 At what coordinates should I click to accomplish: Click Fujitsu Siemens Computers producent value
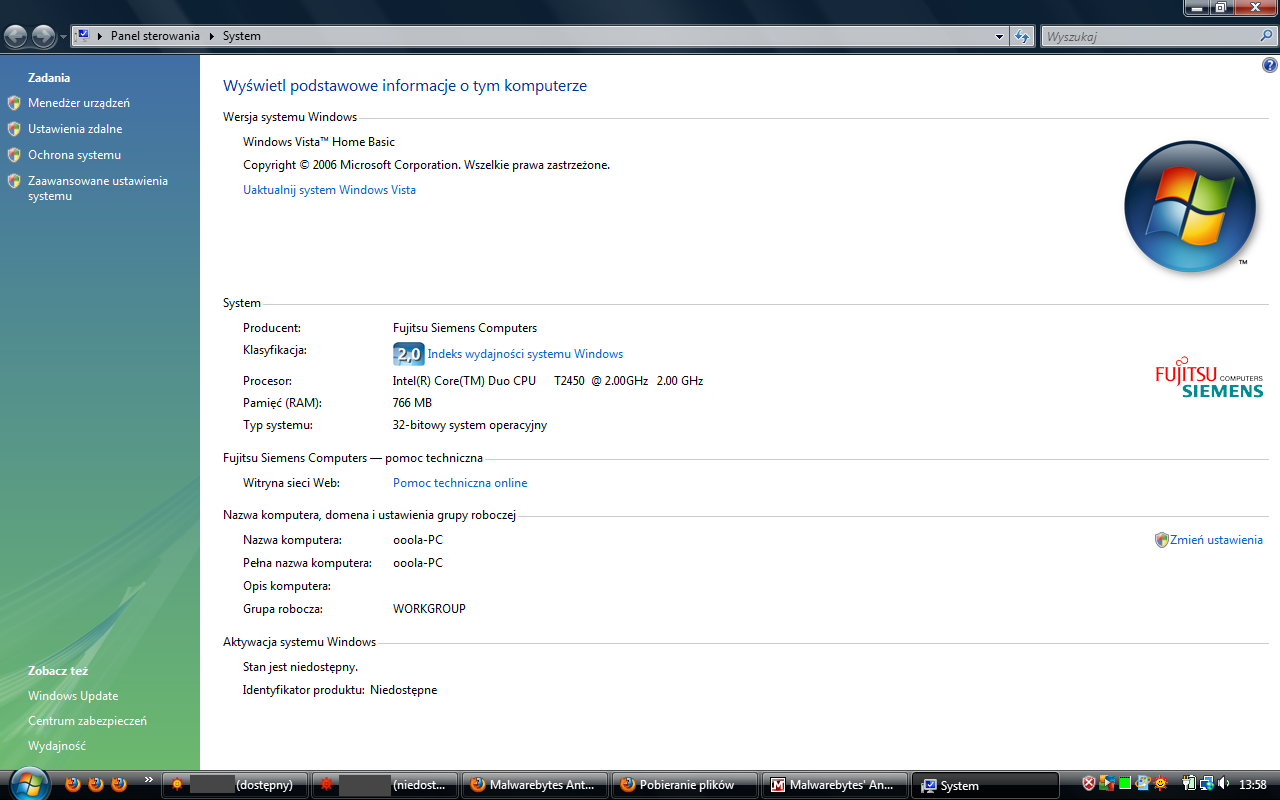465,328
